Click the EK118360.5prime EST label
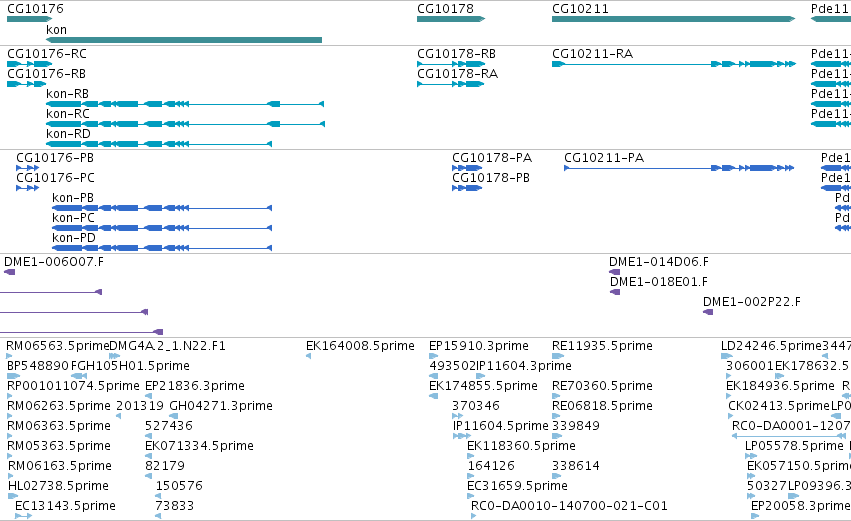Screen dimensions: 851x521 522,446
